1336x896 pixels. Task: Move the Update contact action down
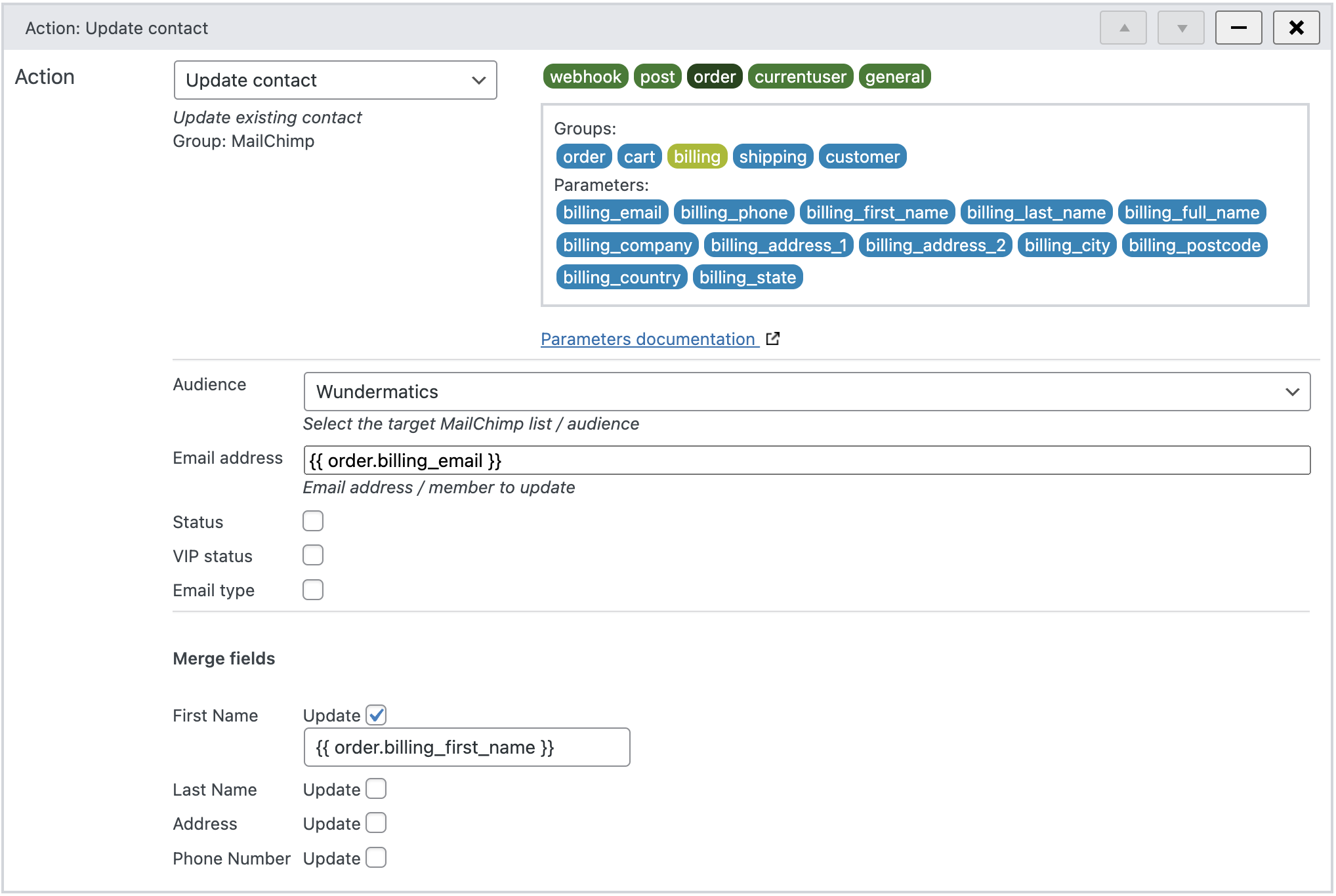[x=1180, y=28]
